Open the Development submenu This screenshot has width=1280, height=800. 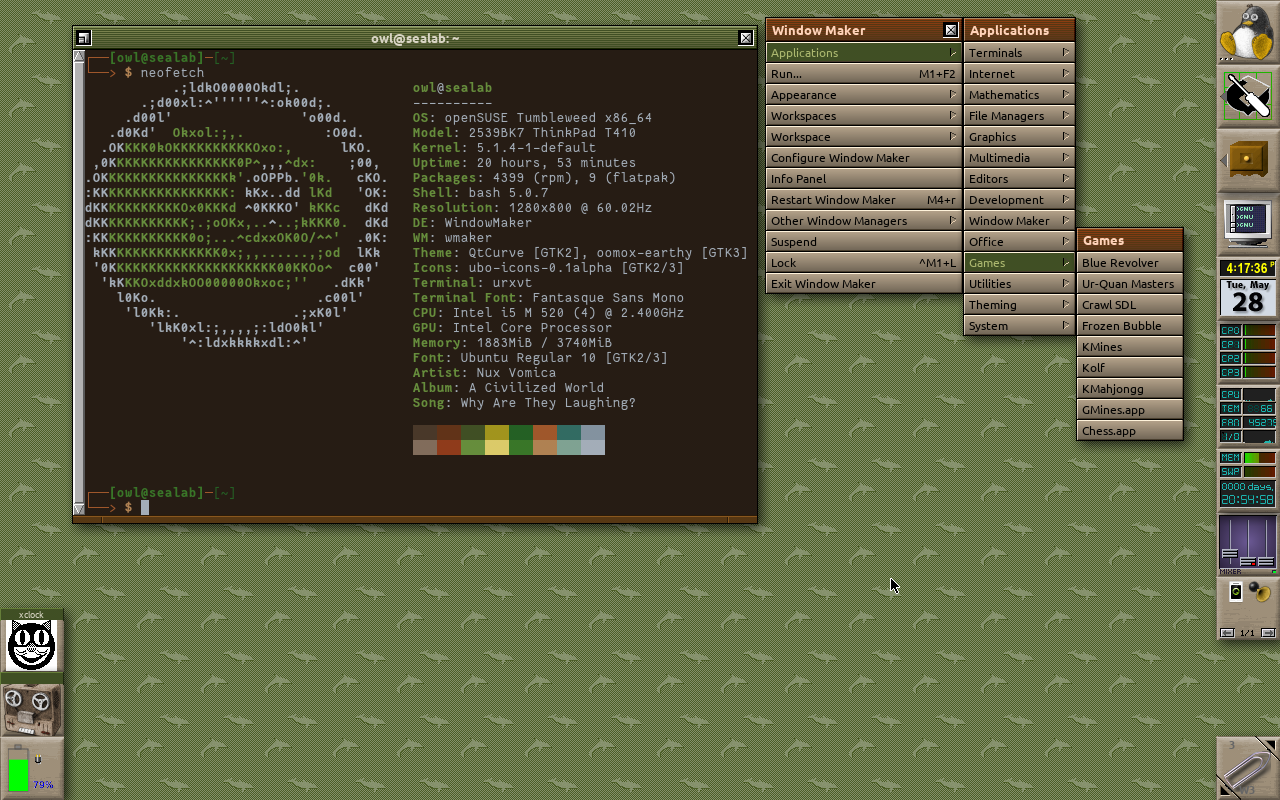click(1019, 199)
